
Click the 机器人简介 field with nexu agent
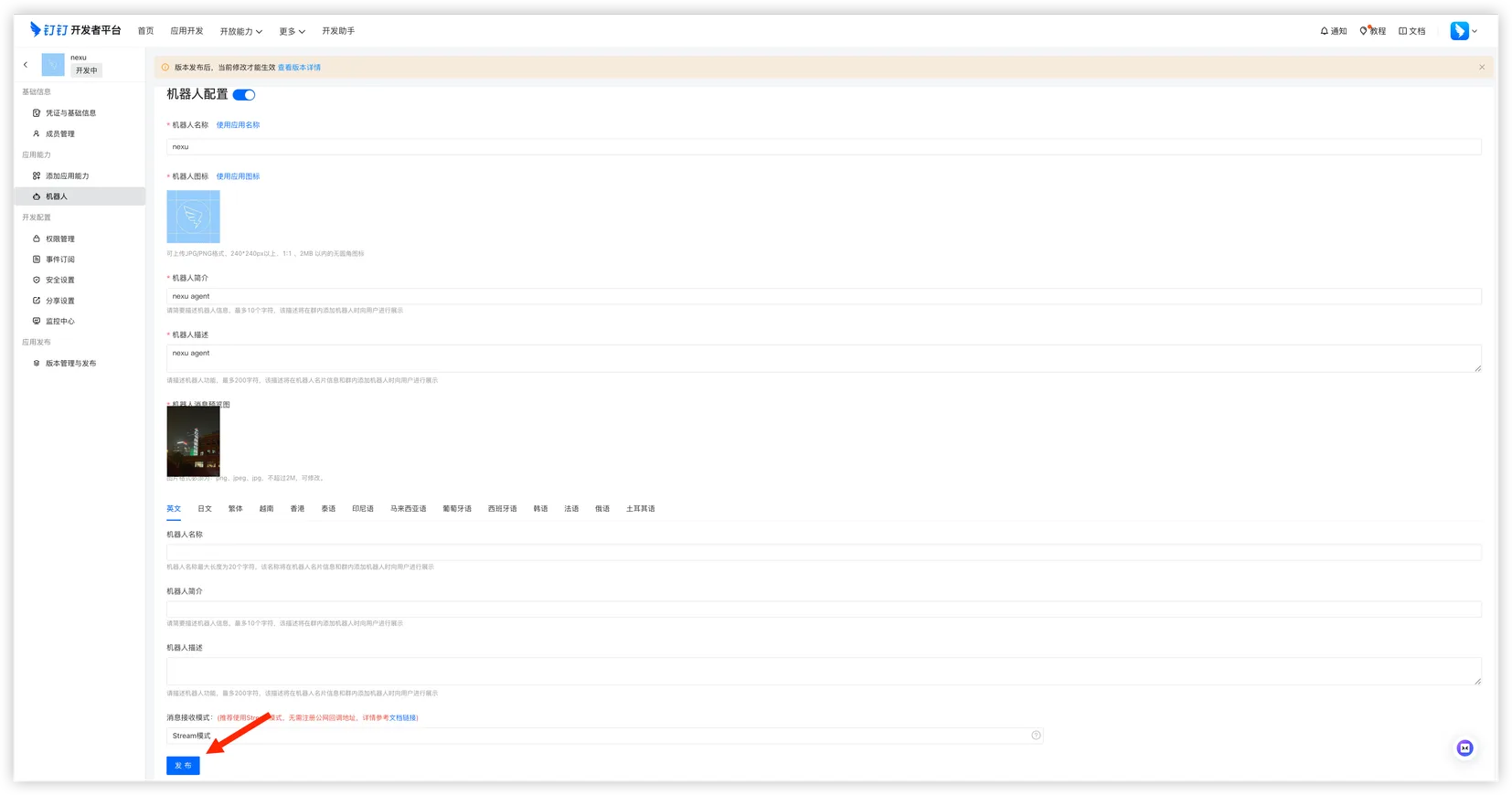click(x=824, y=297)
